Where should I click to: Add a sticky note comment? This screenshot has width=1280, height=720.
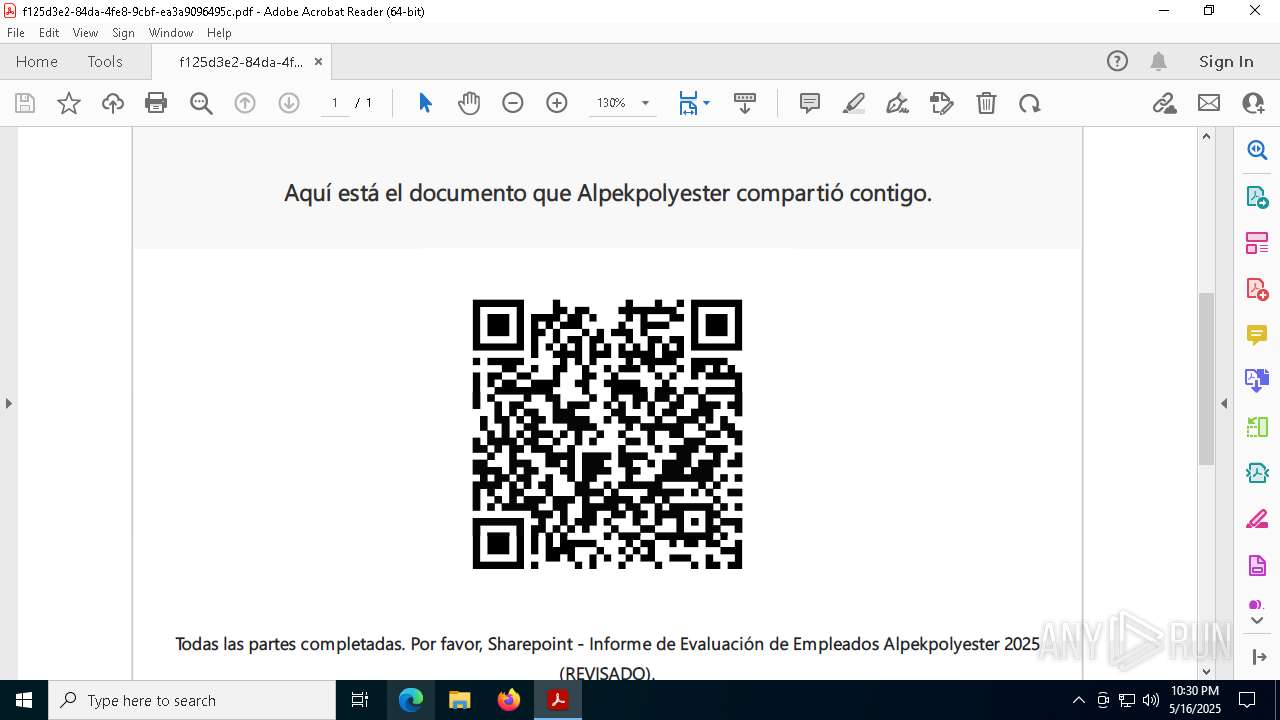810,103
